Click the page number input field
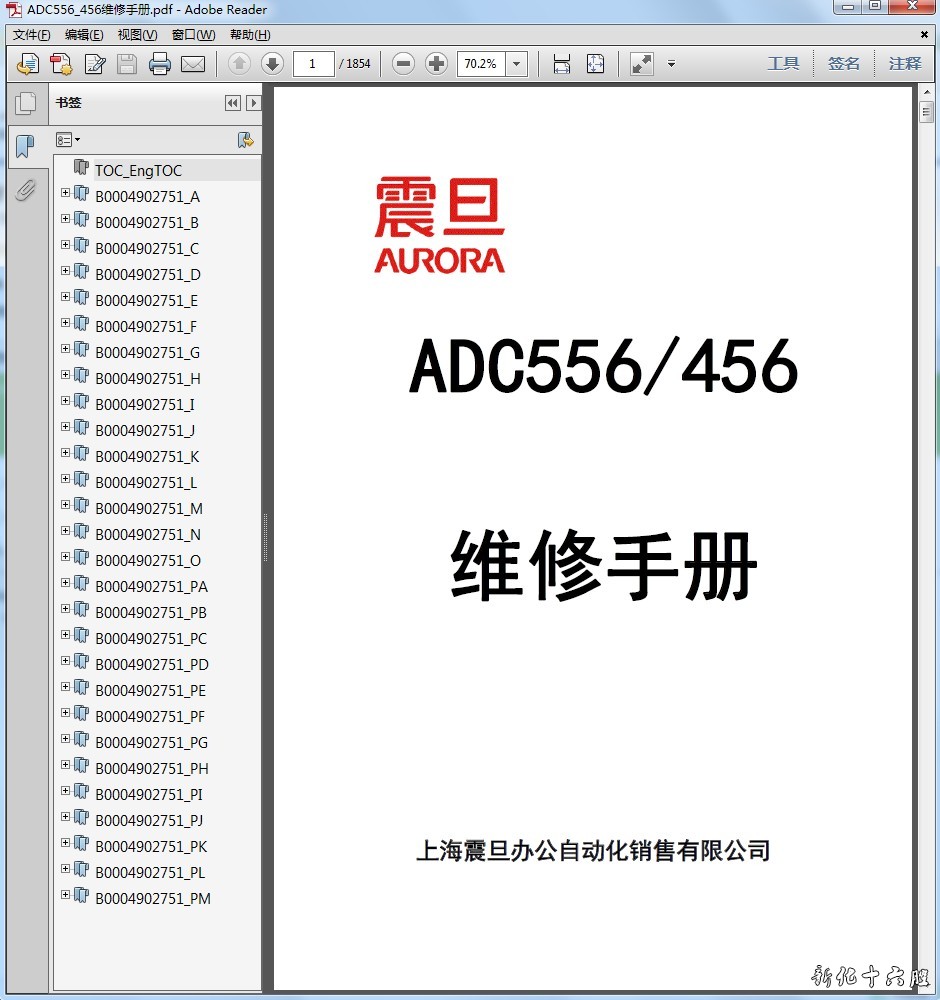This screenshot has width=940, height=1000. 313,64
